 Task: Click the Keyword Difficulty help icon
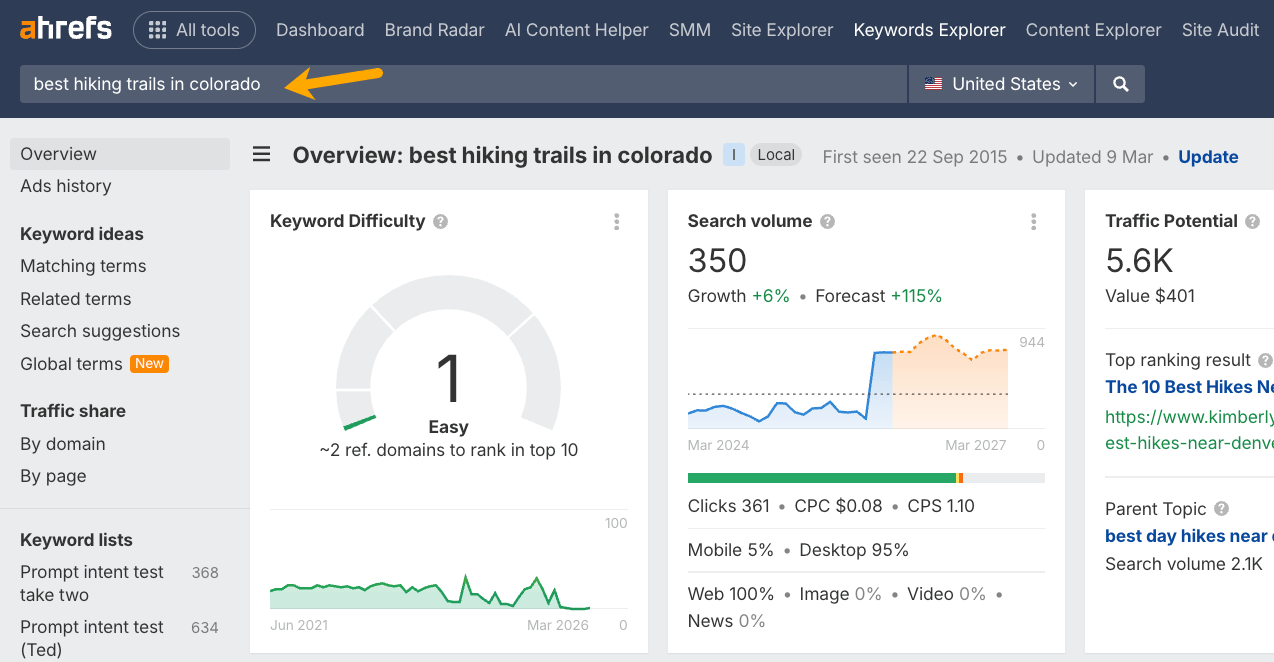pos(439,221)
